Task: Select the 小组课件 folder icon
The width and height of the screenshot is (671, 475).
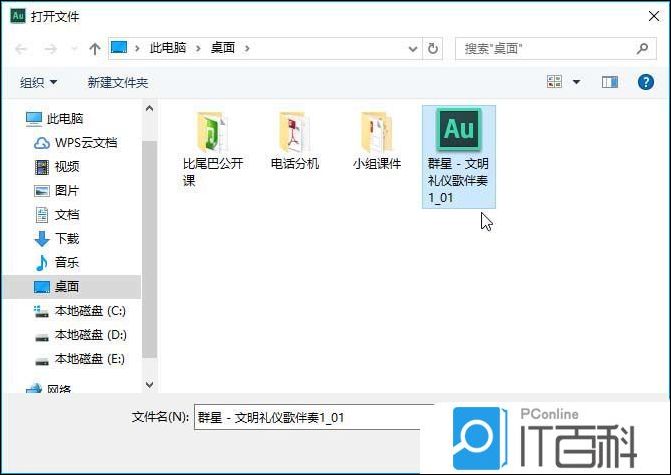Action: point(376,131)
